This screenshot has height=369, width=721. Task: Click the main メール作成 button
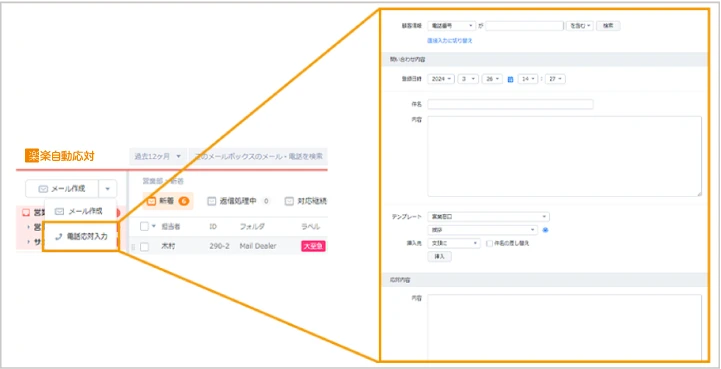pos(62,189)
